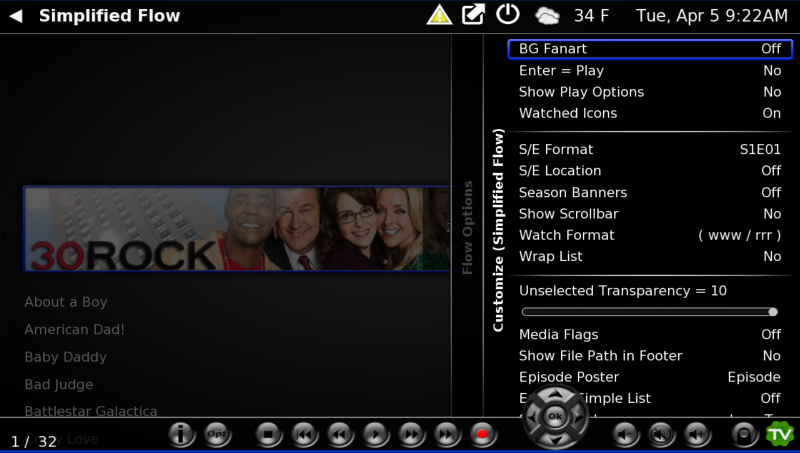The image size is (800, 453).
Task: Click the 34 F temperature readout
Action: coord(591,16)
